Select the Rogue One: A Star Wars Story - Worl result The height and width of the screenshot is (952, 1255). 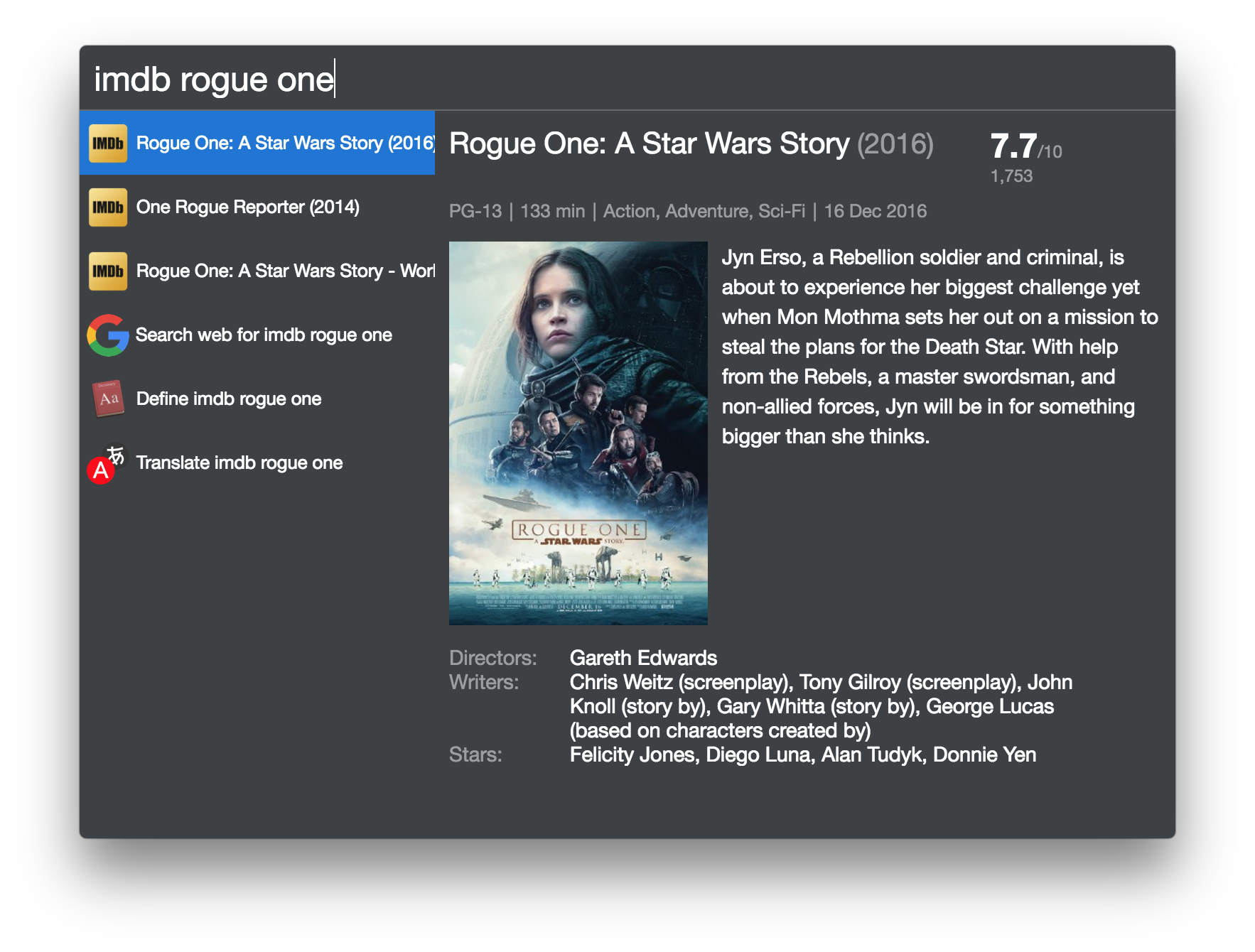[x=257, y=271]
